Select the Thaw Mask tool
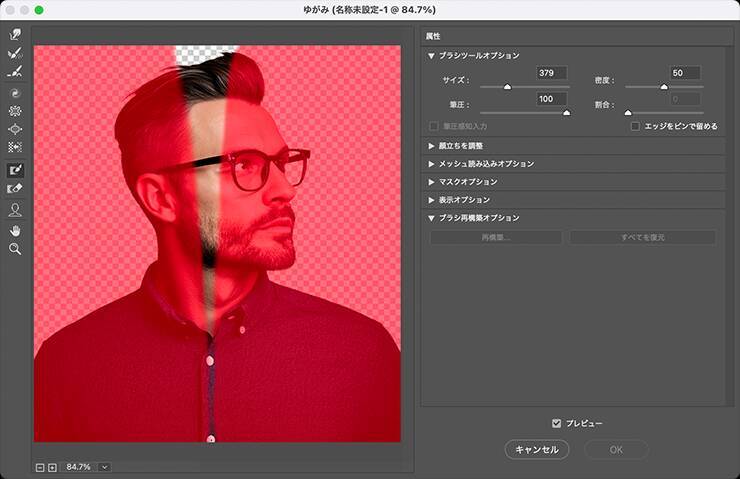740x479 pixels. pos(15,188)
